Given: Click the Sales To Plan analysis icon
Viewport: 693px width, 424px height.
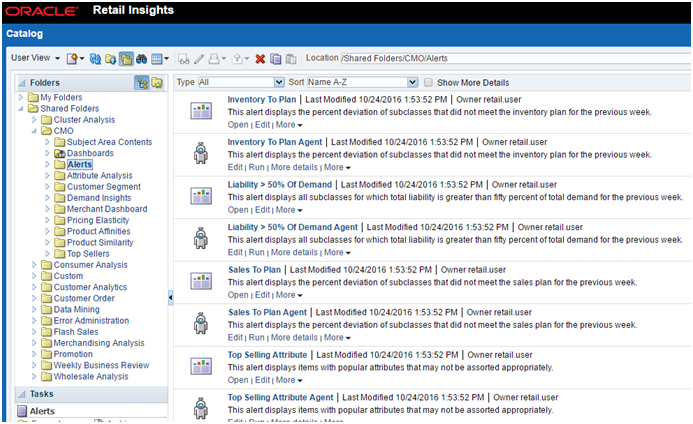Looking at the screenshot, I should click(x=201, y=281).
